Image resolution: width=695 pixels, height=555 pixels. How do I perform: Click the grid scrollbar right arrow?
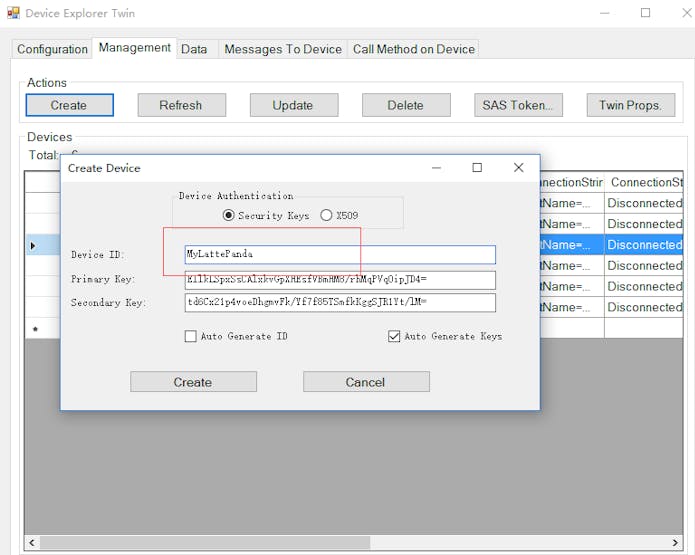tap(675, 543)
